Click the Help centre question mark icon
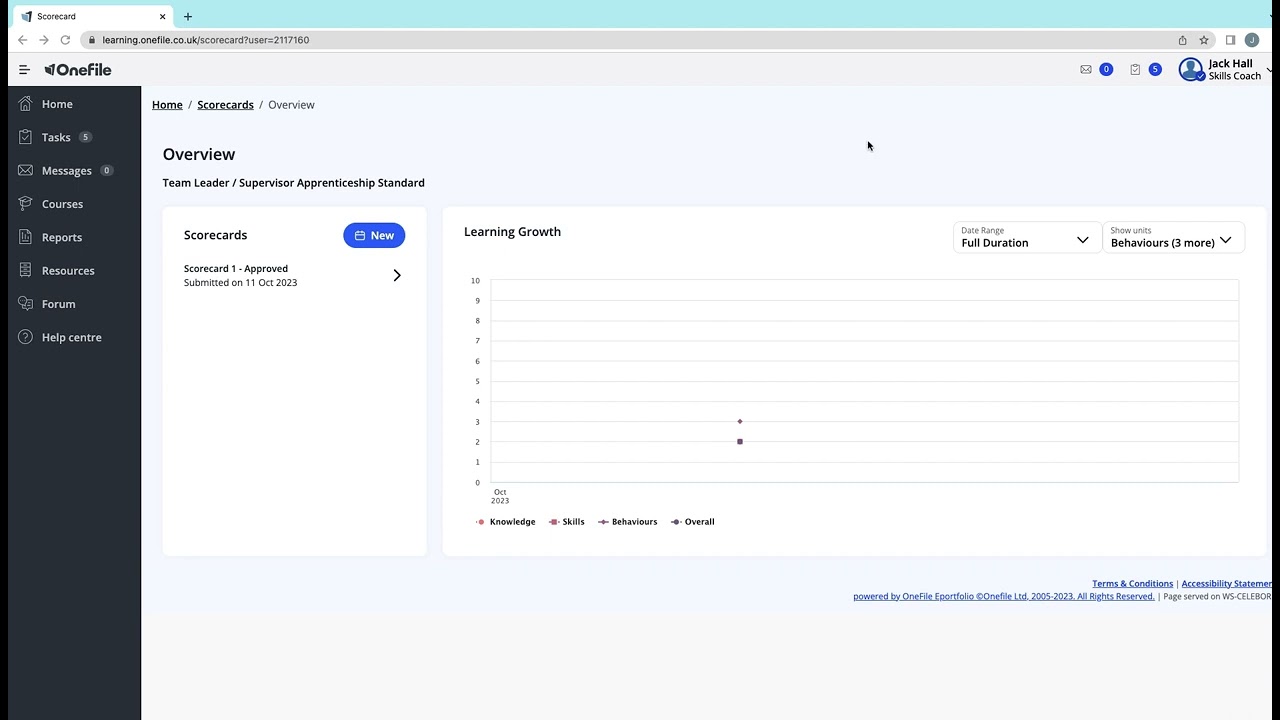This screenshot has width=1280, height=720. (x=25, y=337)
